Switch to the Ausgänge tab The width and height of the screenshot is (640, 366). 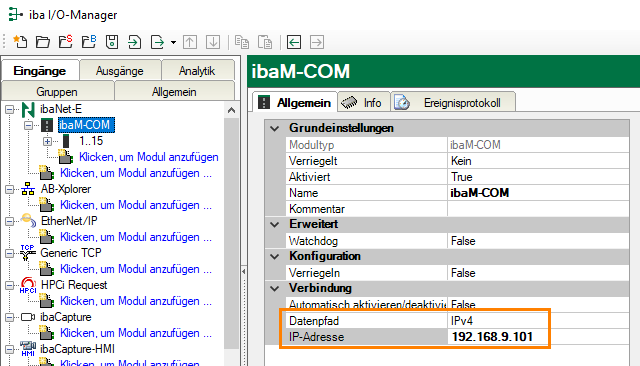120,71
